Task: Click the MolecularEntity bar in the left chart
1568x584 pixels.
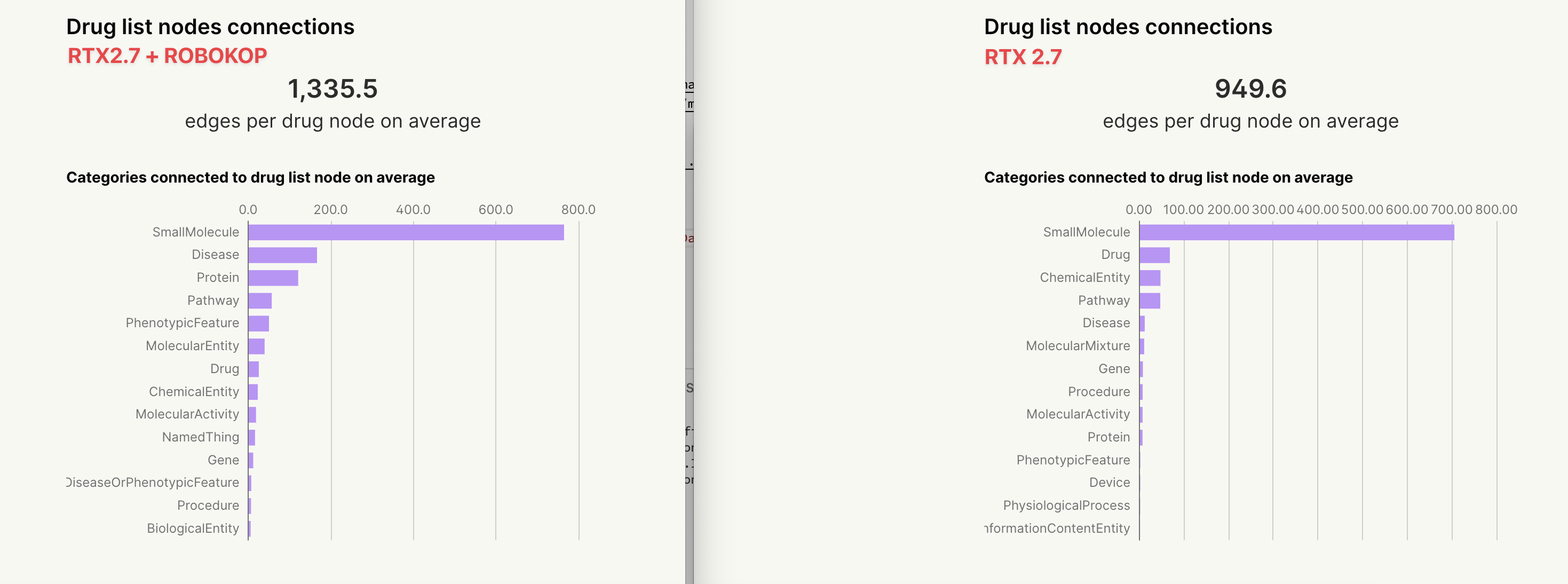Action: pyautogui.click(x=256, y=346)
